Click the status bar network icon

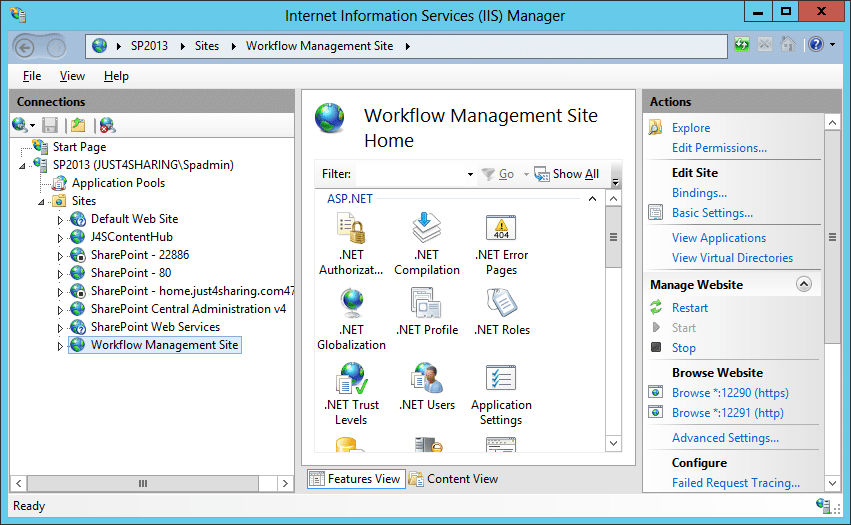pyautogui.click(x=823, y=505)
